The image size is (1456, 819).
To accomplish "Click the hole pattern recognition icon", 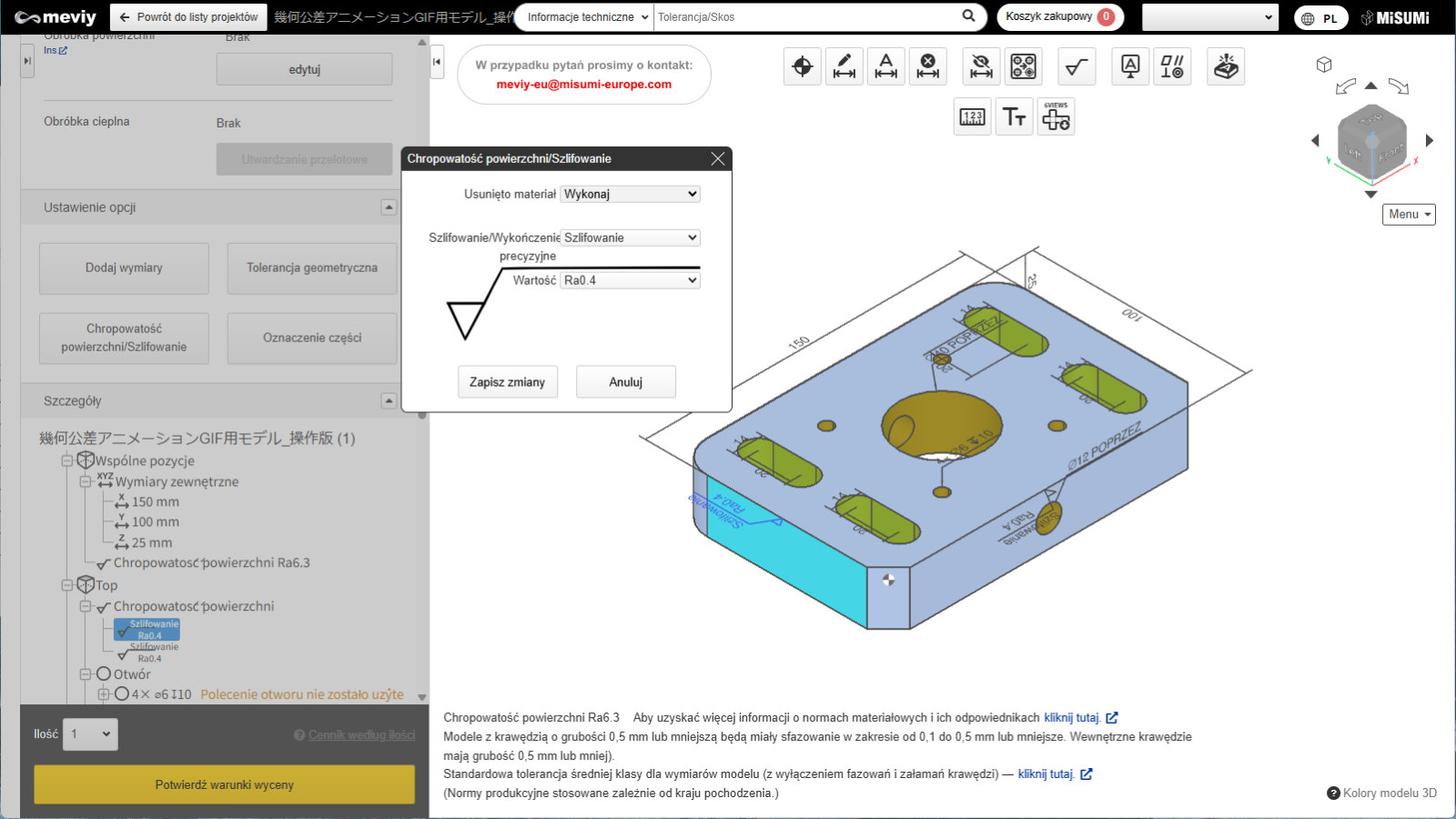I will click(1023, 66).
